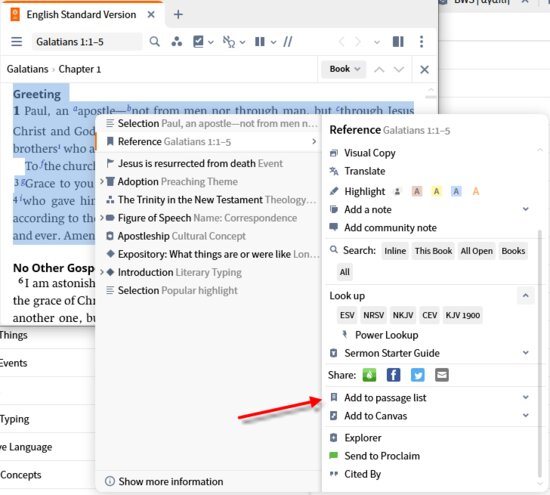Screen dimensions: 550x495
Task: Open the hamburger panel menu
Action: tap(16, 42)
